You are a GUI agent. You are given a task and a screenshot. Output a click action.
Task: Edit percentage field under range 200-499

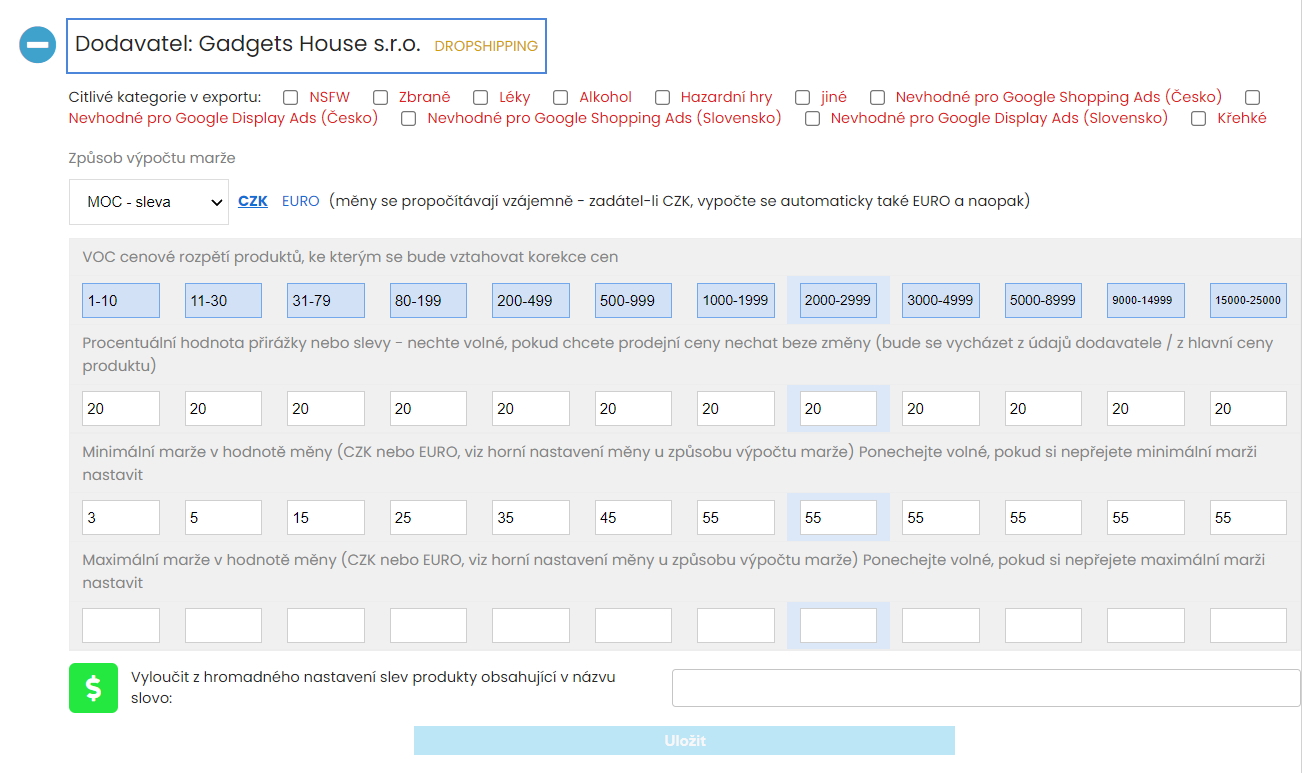click(531, 408)
